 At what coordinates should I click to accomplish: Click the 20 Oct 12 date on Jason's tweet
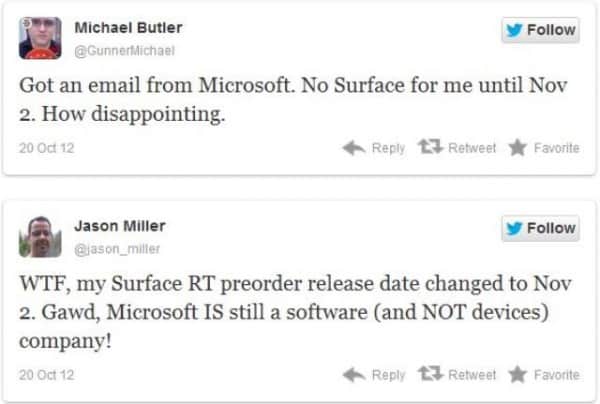click(47, 375)
